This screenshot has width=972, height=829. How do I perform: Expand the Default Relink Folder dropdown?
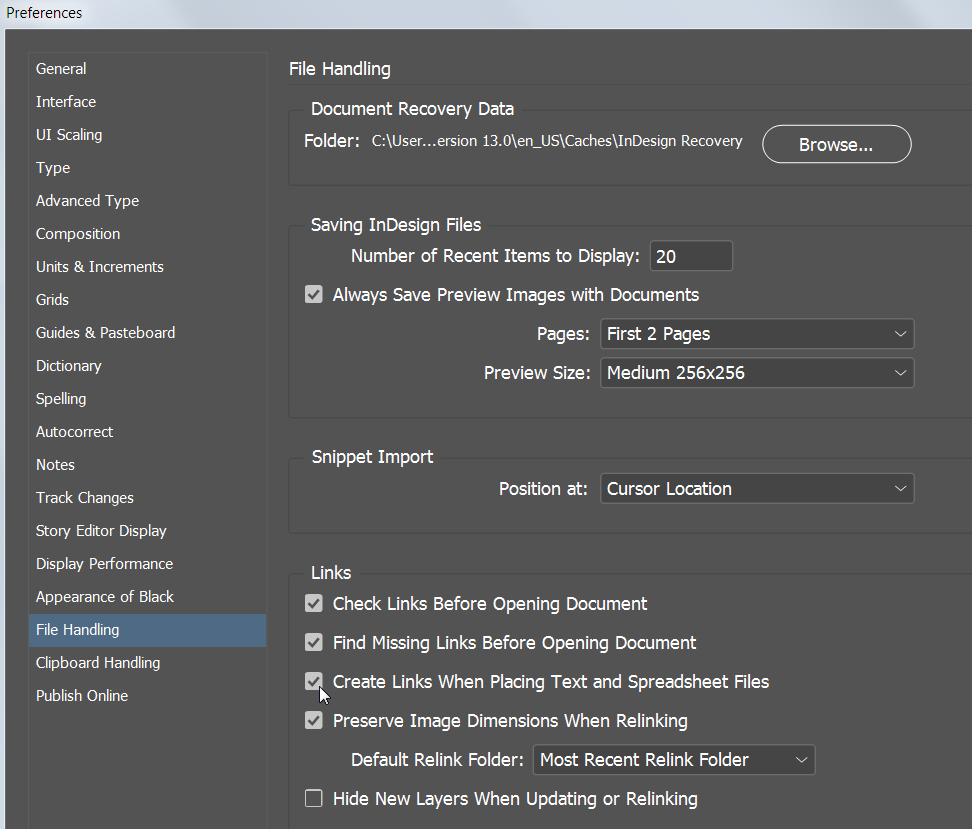pyautogui.click(x=674, y=760)
